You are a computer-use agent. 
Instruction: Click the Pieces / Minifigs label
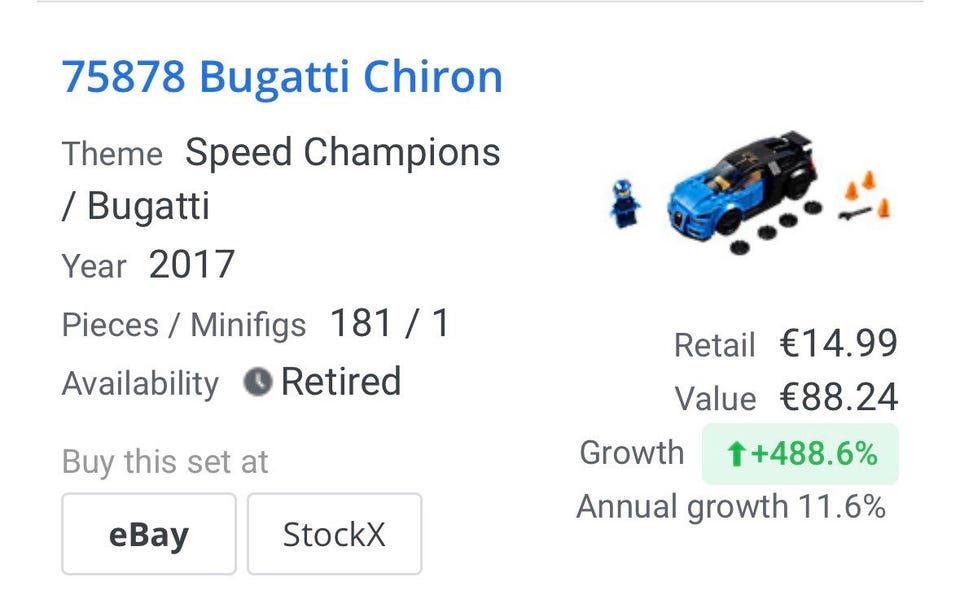(183, 325)
